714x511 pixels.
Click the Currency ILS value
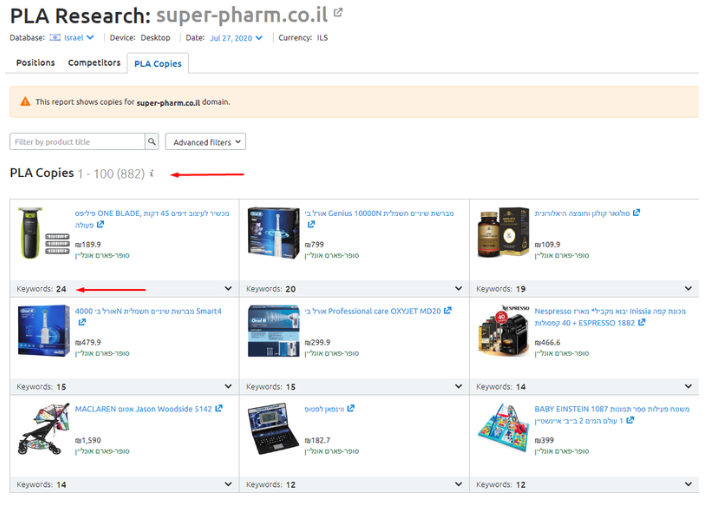click(x=322, y=38)
